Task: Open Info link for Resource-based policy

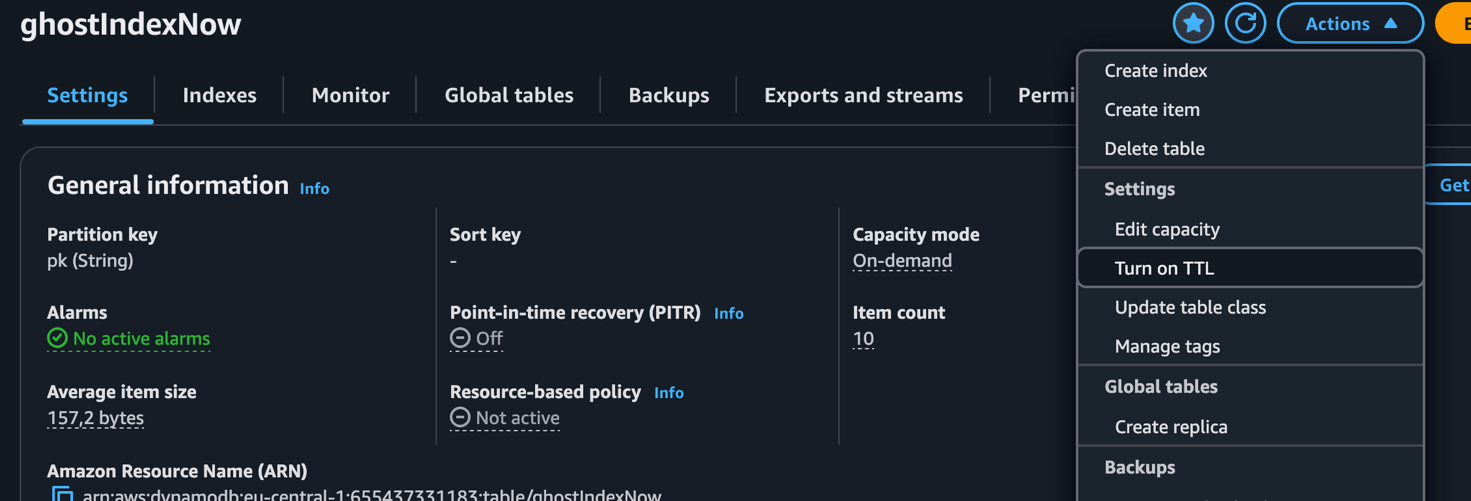Action: [x=669, y=393]
